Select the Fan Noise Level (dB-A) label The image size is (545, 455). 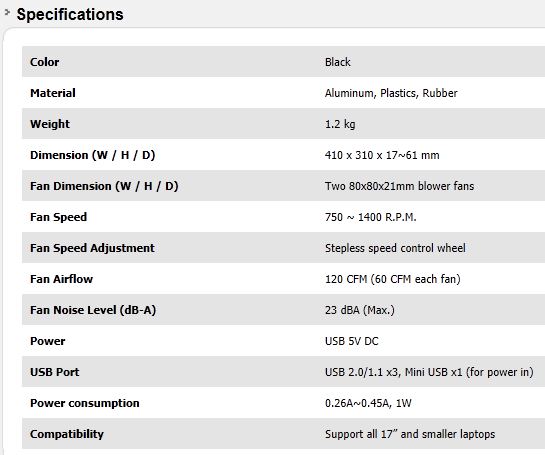click(93, 310)
